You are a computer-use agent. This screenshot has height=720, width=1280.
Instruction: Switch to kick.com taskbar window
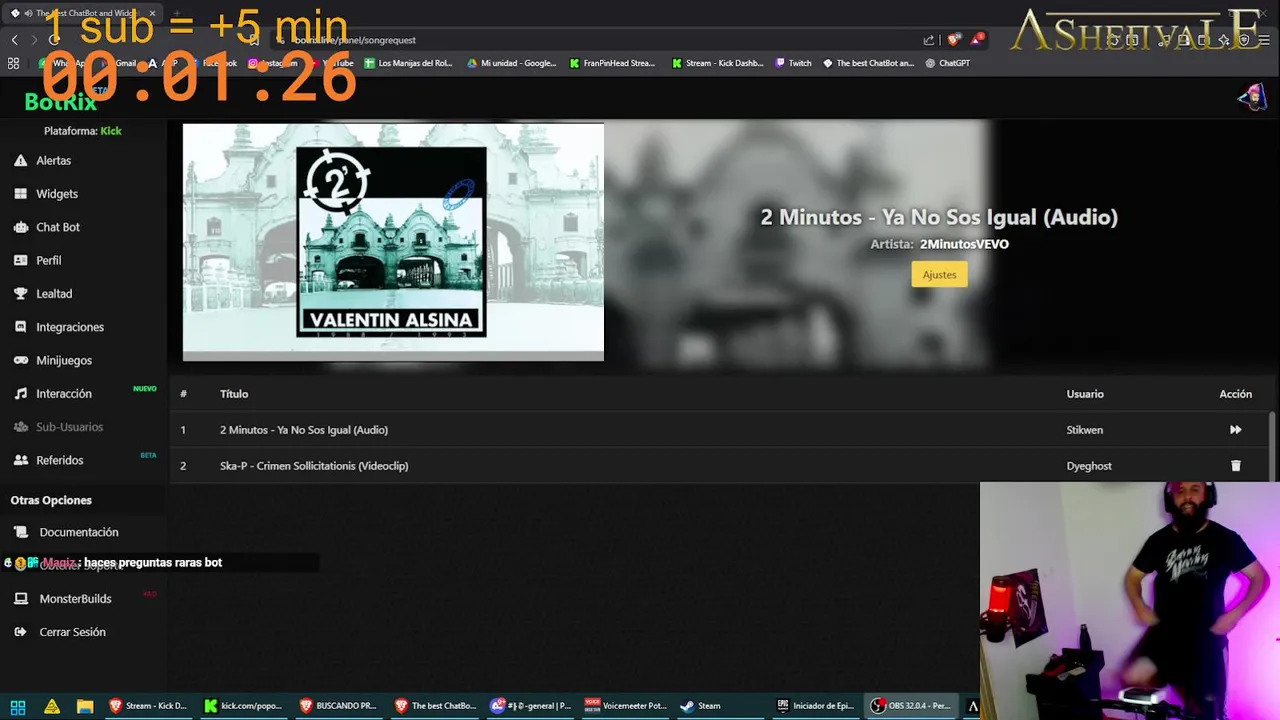[244, 706]
